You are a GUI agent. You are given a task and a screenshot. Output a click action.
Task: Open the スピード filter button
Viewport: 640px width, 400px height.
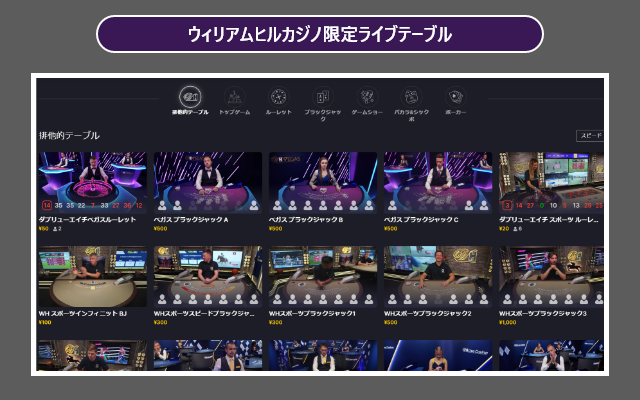[x=590, y=135]
